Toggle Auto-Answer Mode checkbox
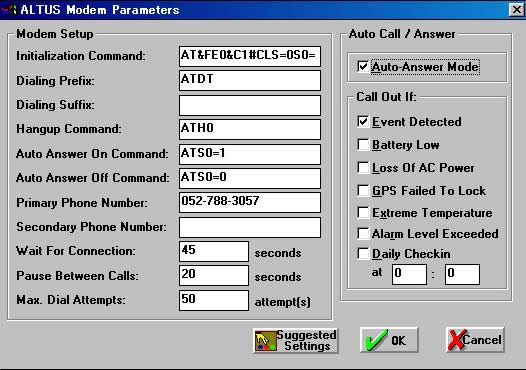This screenshot has width=526, height=370. [363, 66]
